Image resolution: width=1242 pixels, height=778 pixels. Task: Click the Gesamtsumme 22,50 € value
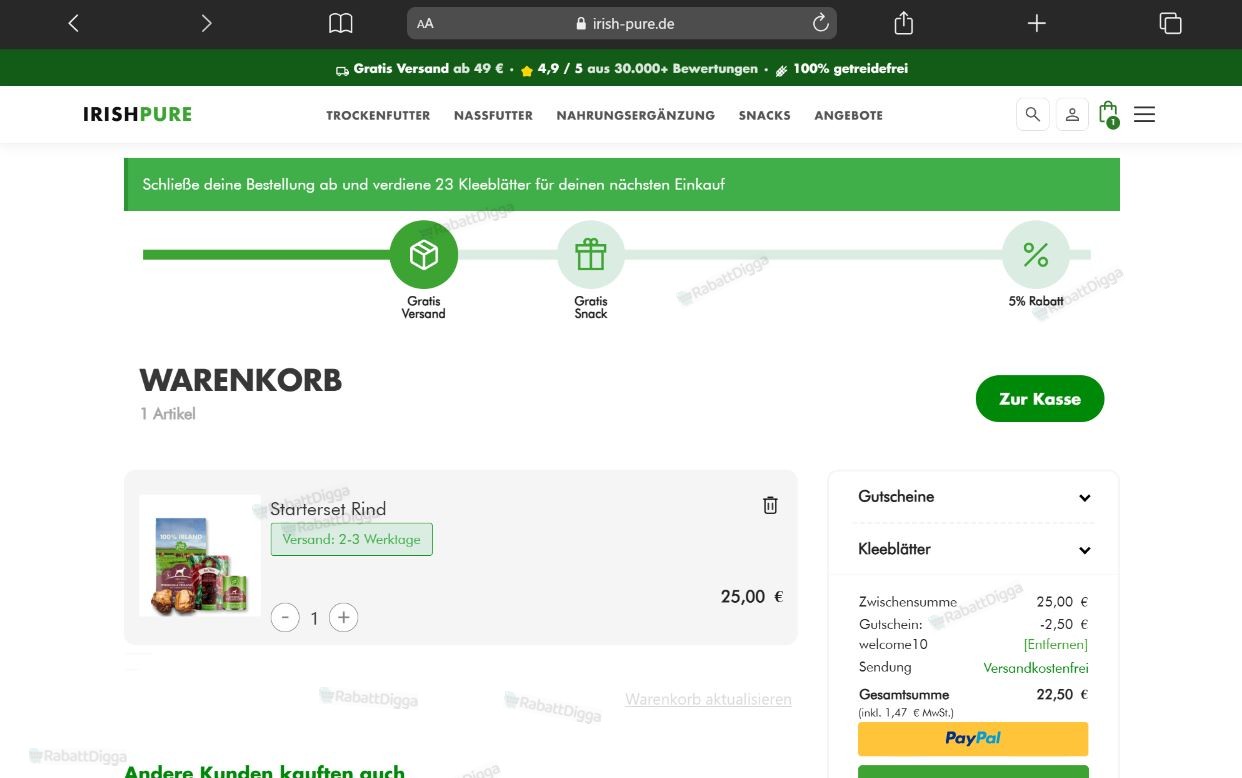(x=1062, y=694)
